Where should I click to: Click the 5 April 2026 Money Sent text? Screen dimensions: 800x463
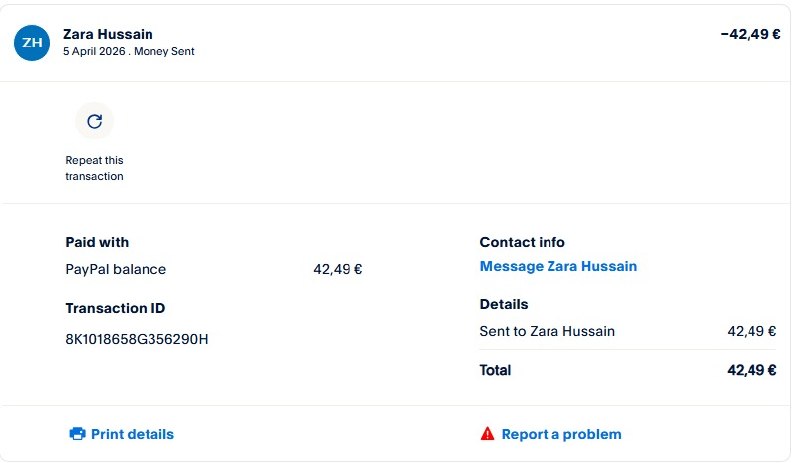(x=128, y=51)
